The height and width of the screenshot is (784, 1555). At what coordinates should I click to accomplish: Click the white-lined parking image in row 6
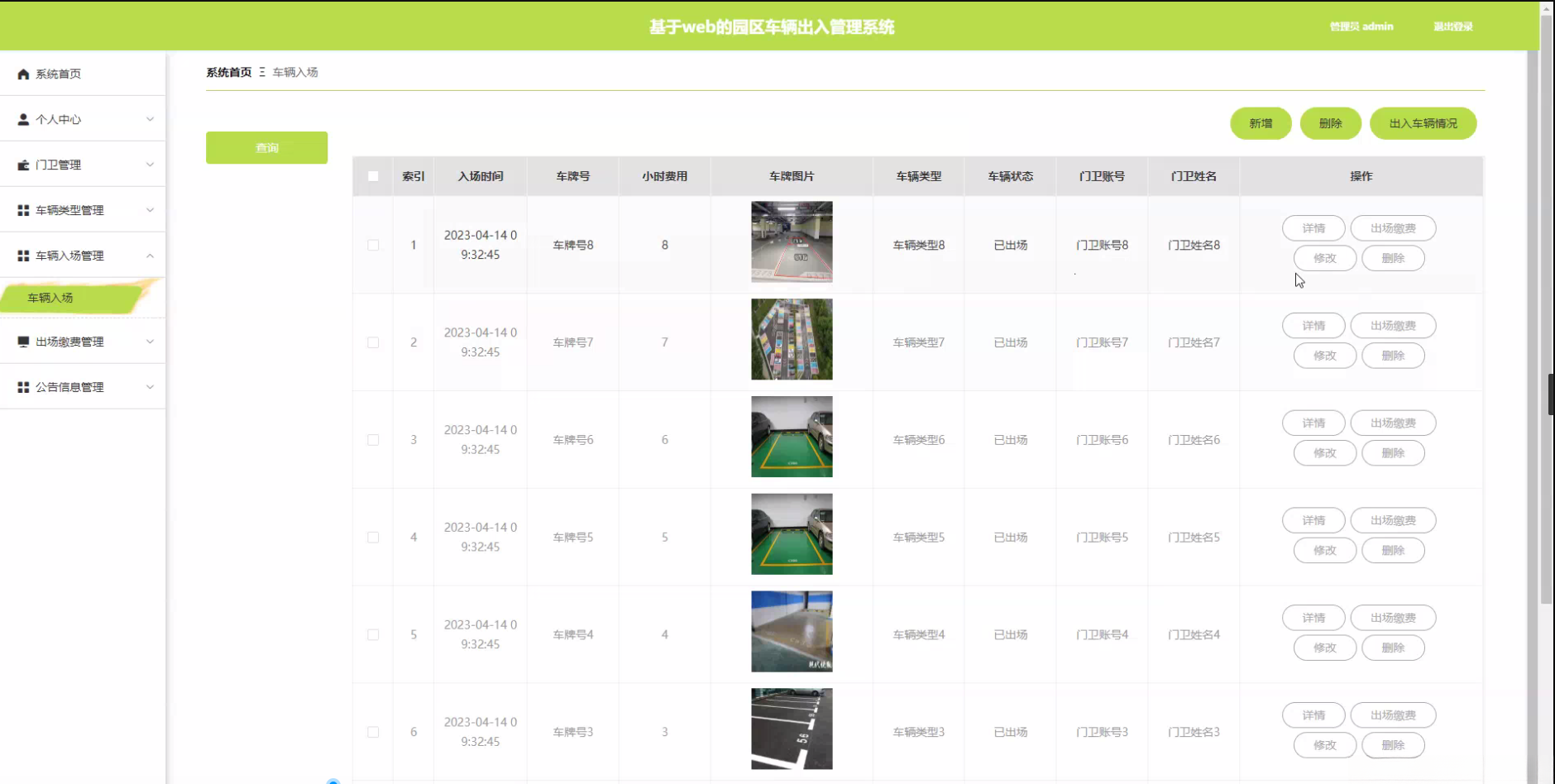[792, 729]
